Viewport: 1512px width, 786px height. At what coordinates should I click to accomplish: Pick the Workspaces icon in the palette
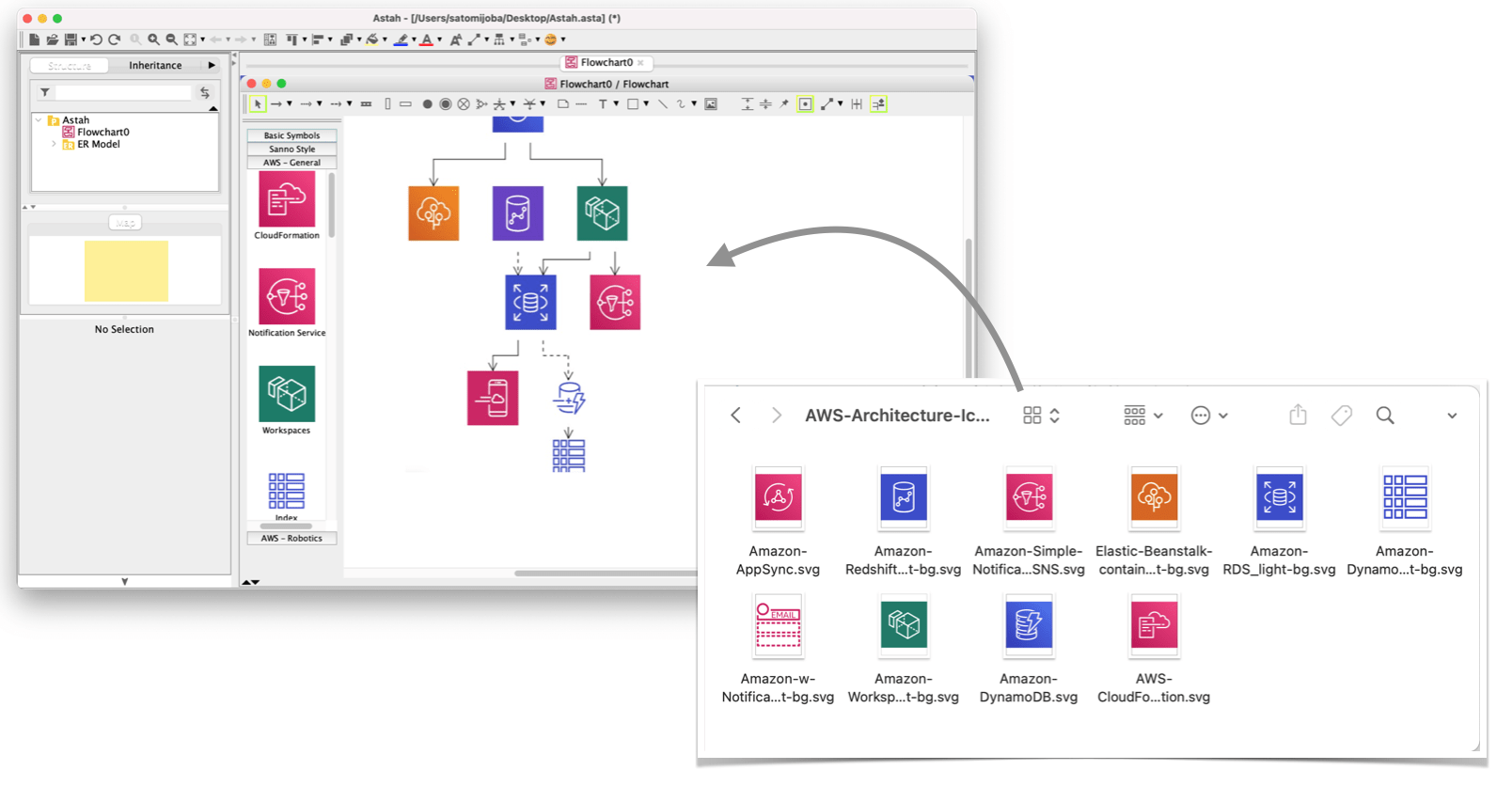coord(287,394)
